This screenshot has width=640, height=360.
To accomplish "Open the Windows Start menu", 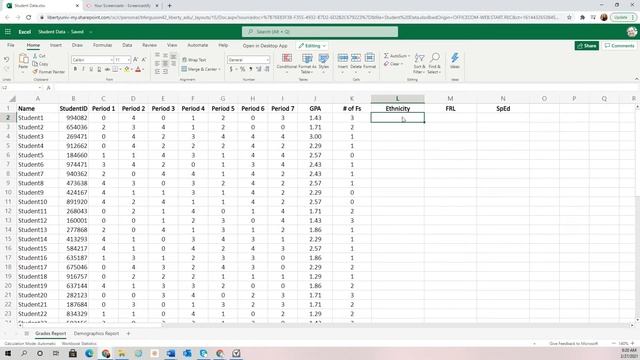I will coord(7,353).
